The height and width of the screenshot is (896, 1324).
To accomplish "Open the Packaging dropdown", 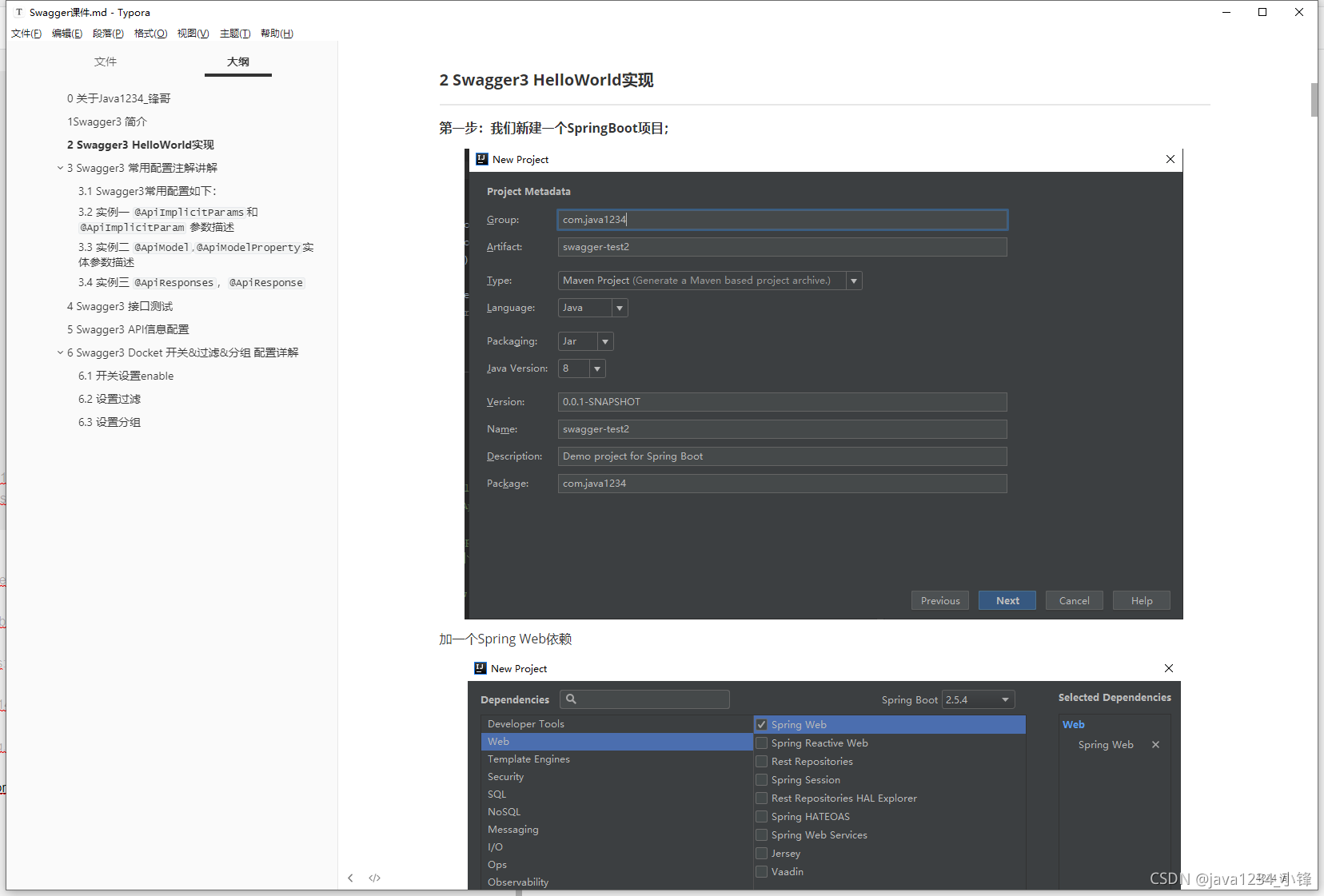I will pos(605,341).
